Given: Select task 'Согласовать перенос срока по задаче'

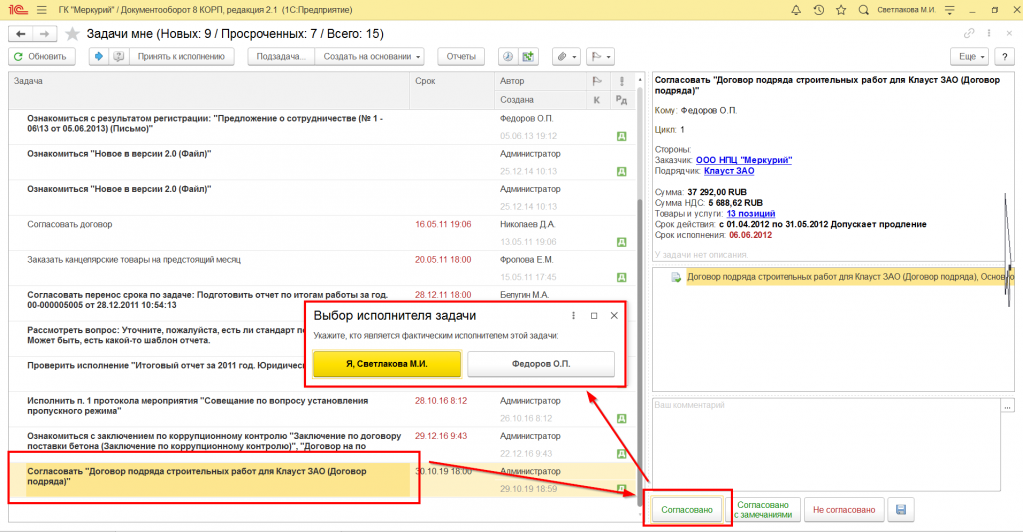Looking at the screenshot, I should coord(207,300).
